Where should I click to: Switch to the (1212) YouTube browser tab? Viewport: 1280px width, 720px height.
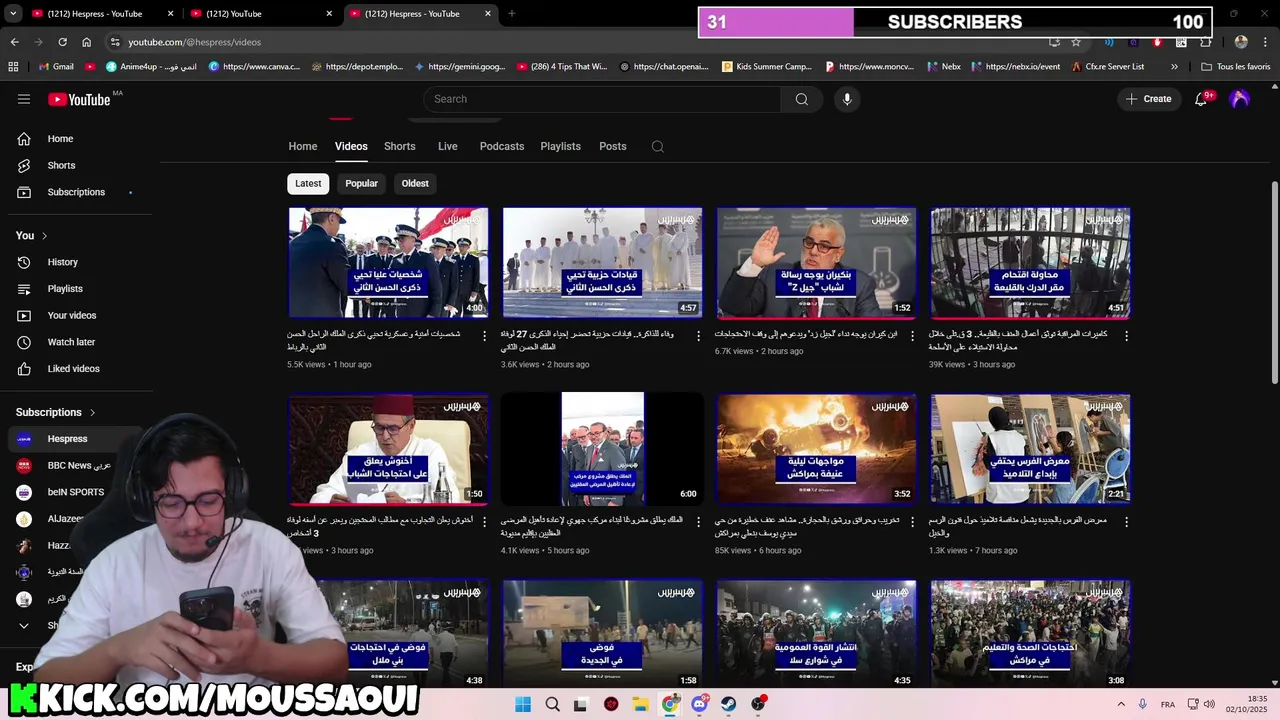tap(262, 14)
